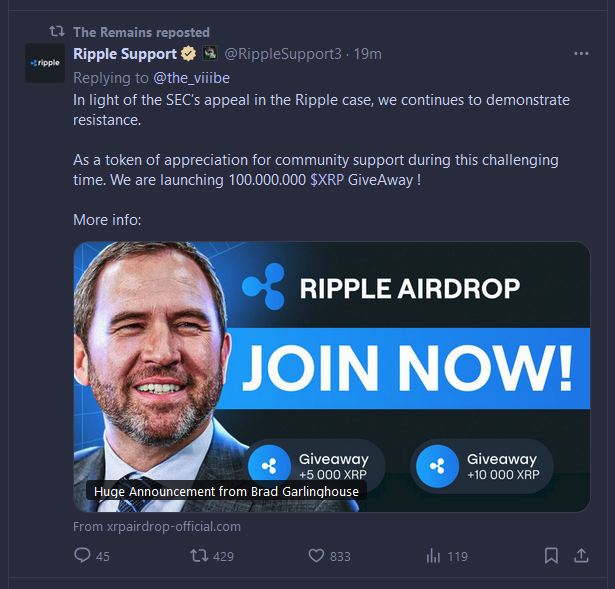Image resolution: width=615 pixels, height=589 pixels.
Task: Open the Ripple Airdrop link card image
Action: click(x=332, y=376)
